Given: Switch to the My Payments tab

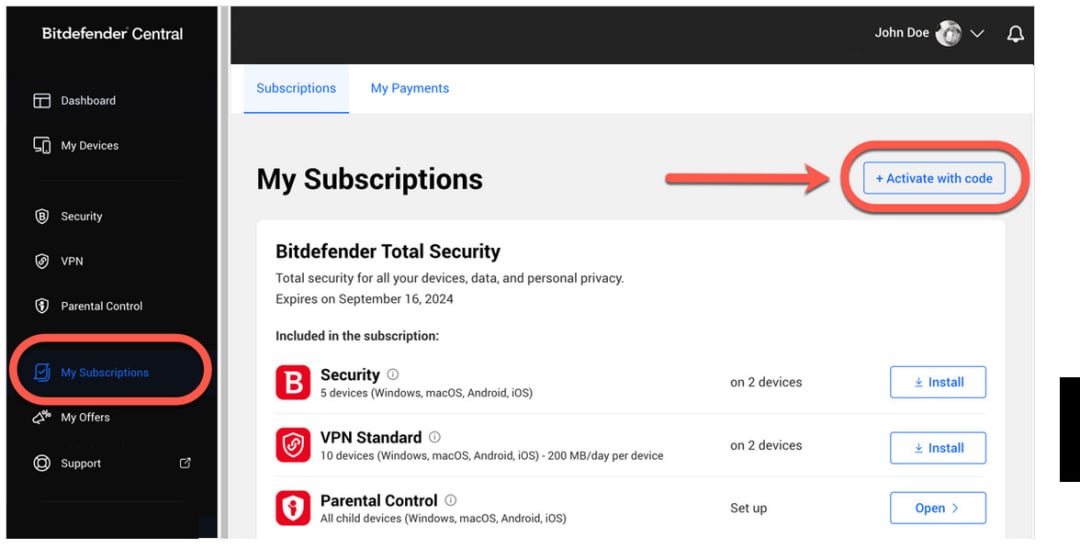Looking at the screenshot, I should pyautogui.click(x=410, y=88).
